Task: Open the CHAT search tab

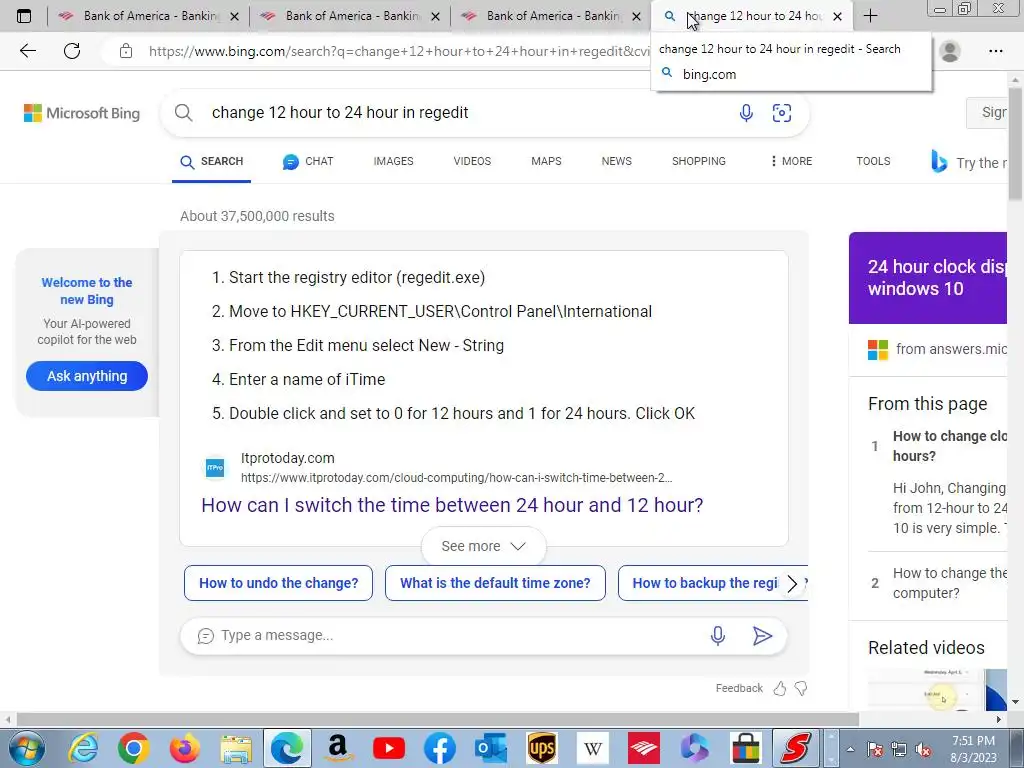Action: [308, 161]
